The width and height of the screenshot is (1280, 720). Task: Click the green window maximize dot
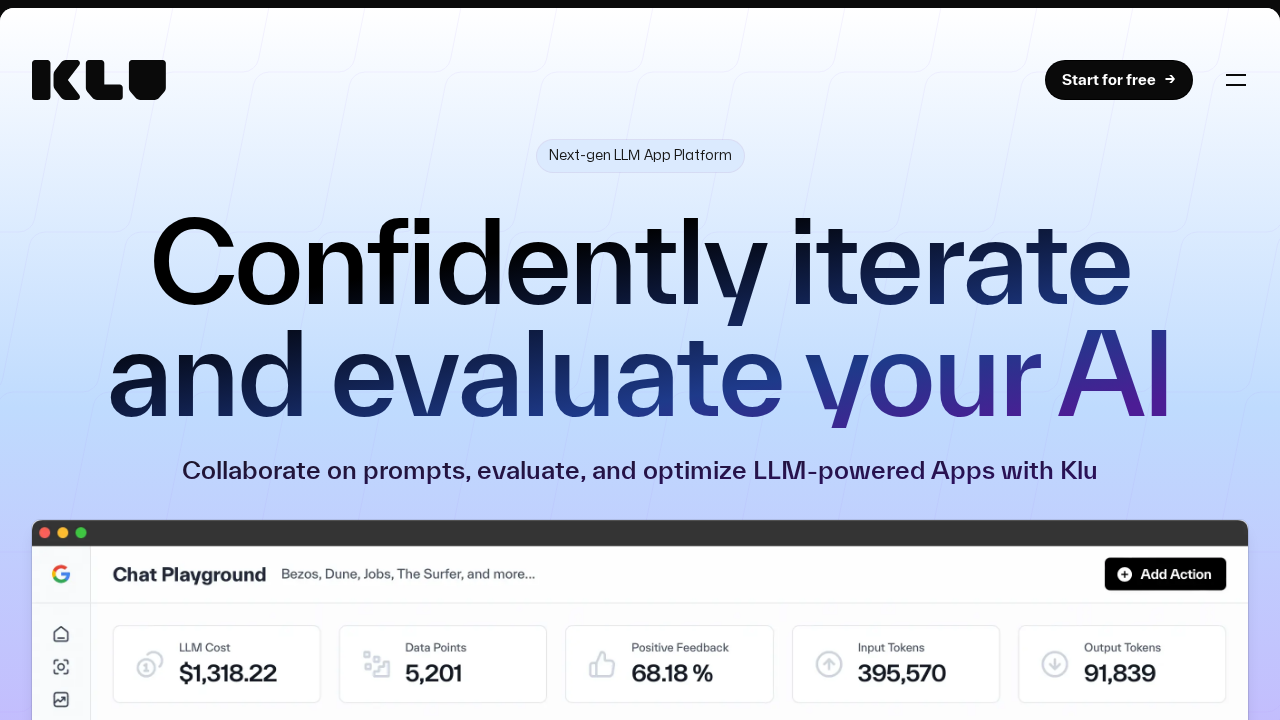(x=81, y=533)
